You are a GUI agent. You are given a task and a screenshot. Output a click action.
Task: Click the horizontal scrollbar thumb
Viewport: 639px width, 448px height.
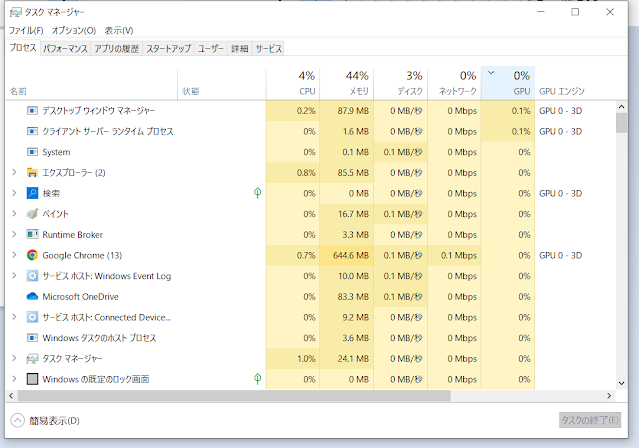pyautogui.click(x=234, y=395)
